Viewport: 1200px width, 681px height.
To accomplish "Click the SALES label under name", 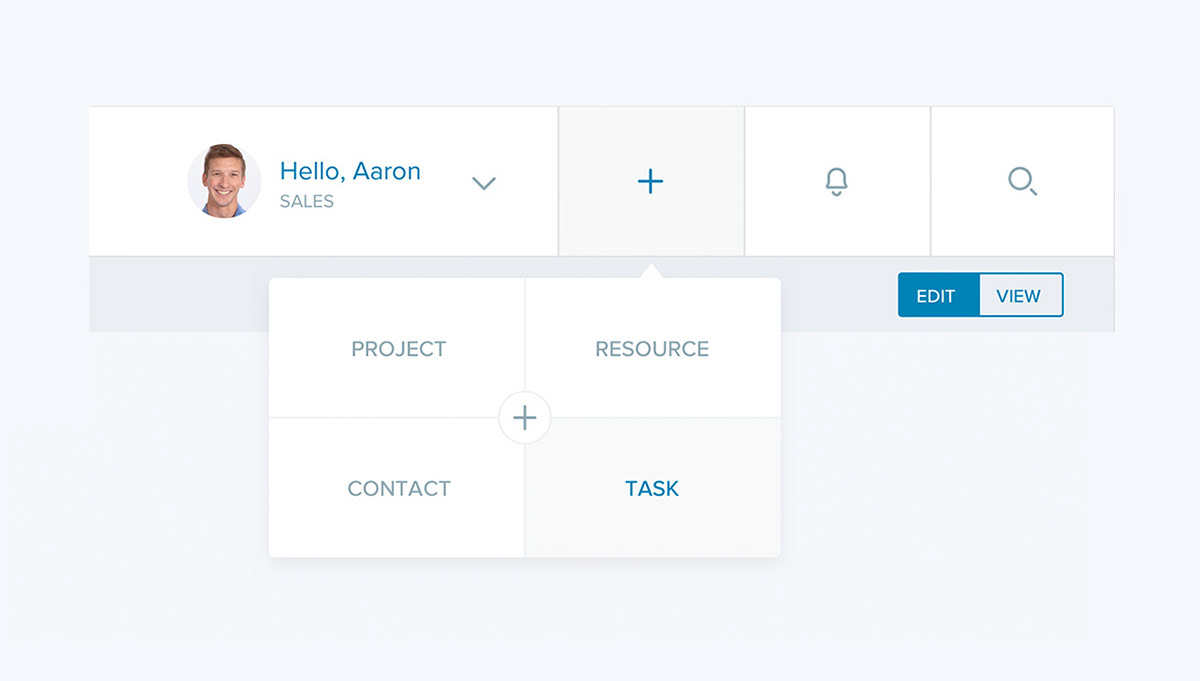I will coord(307,201).
